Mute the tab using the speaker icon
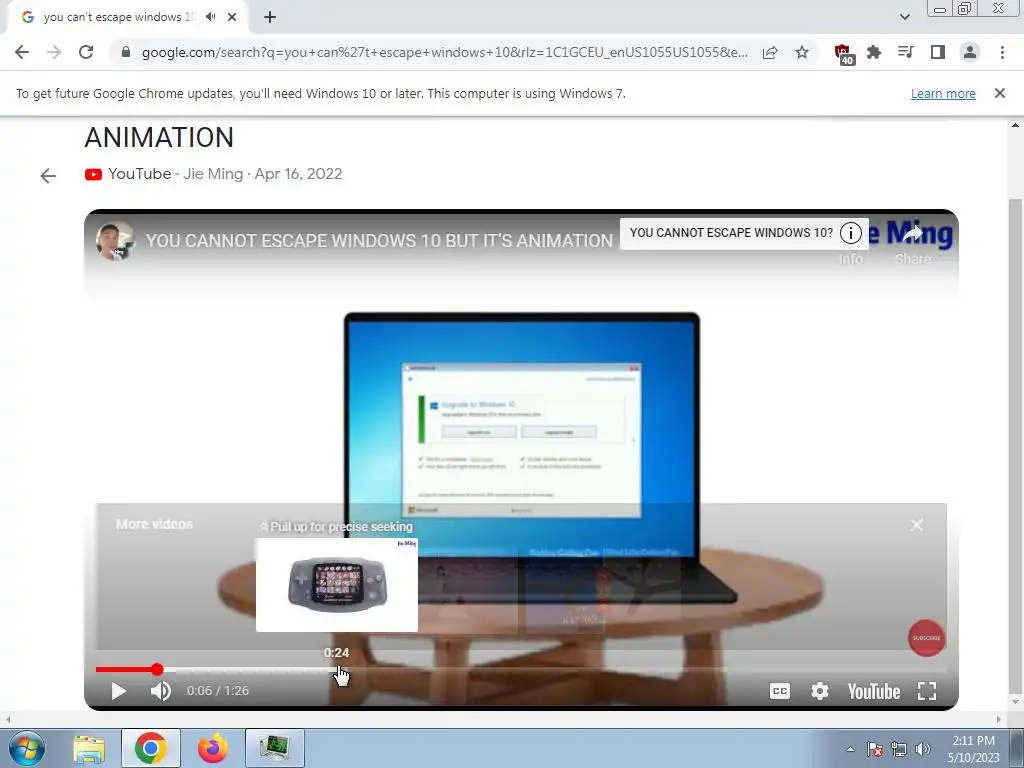Viewport: 1024px width, 768px height. click(x=210, y=17)
